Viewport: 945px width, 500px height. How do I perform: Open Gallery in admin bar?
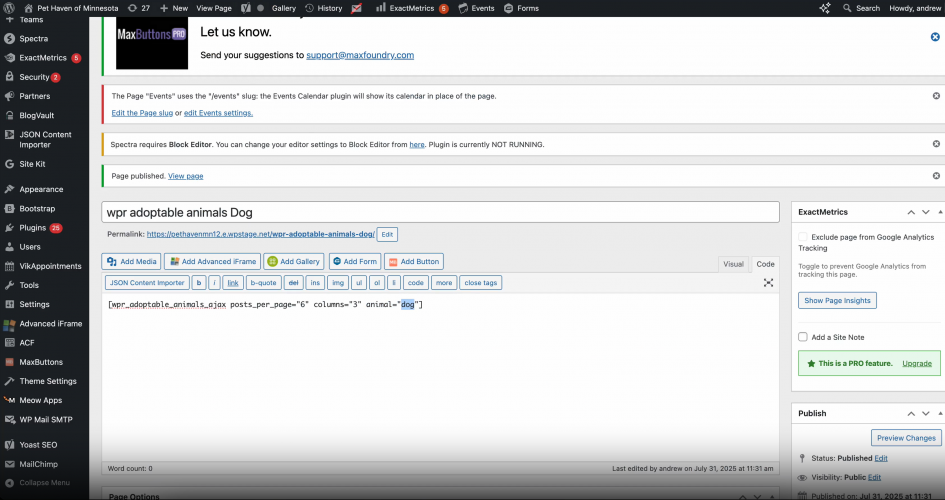(284, 8)
